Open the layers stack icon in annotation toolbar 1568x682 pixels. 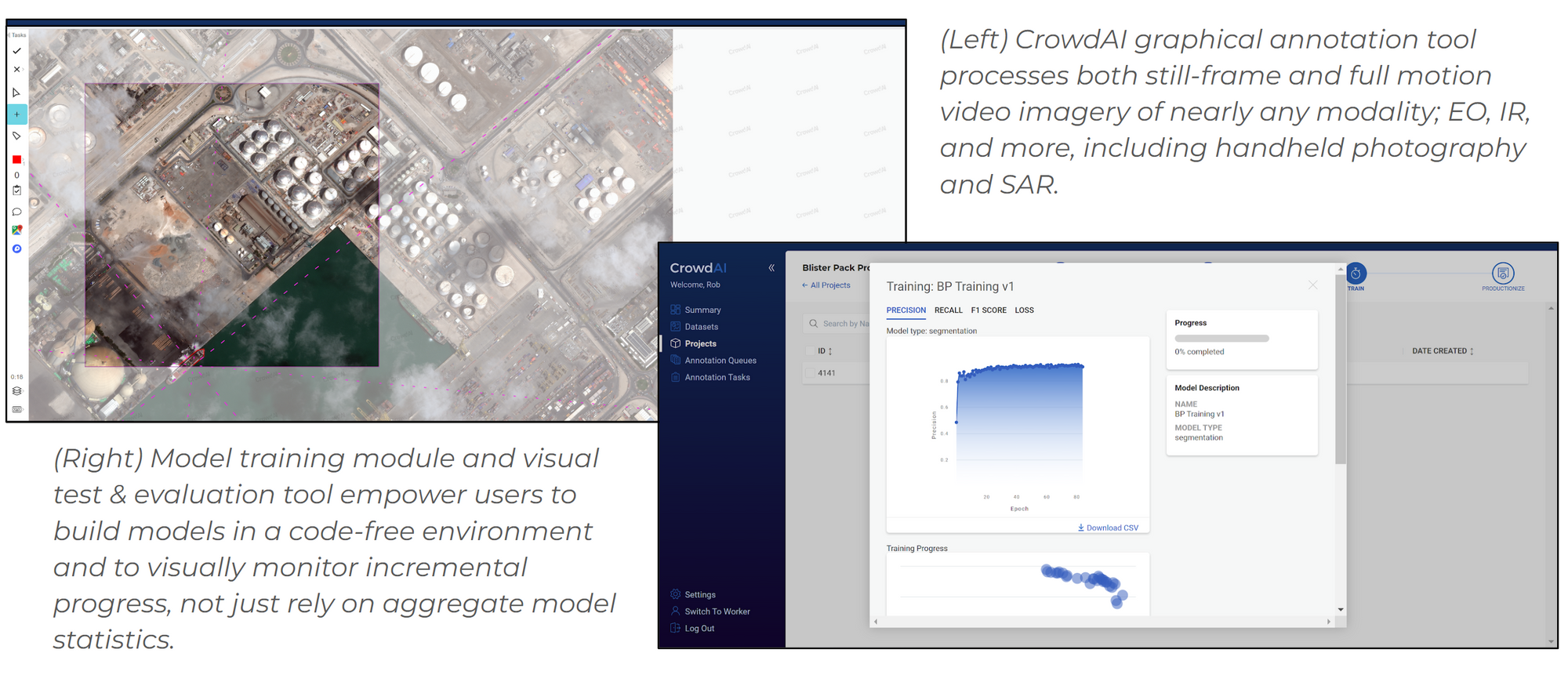(16, 391)
